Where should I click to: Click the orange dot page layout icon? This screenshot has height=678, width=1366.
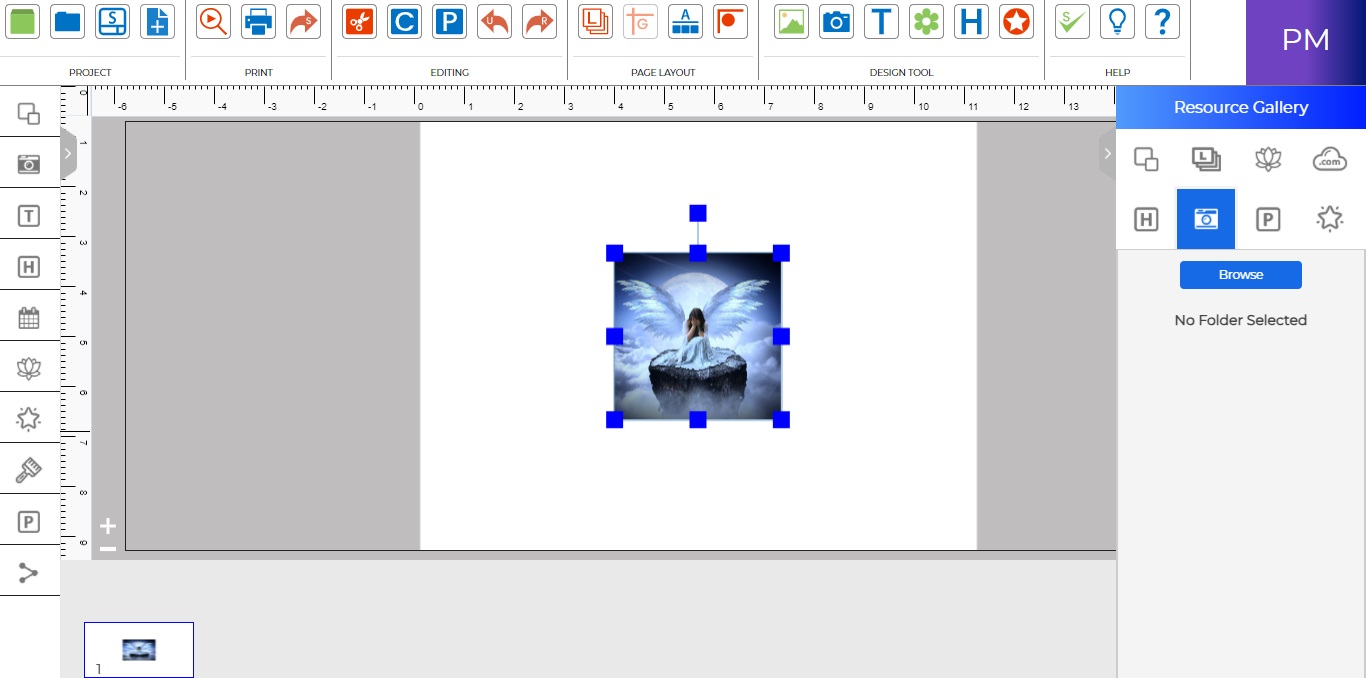coord(730,21)
